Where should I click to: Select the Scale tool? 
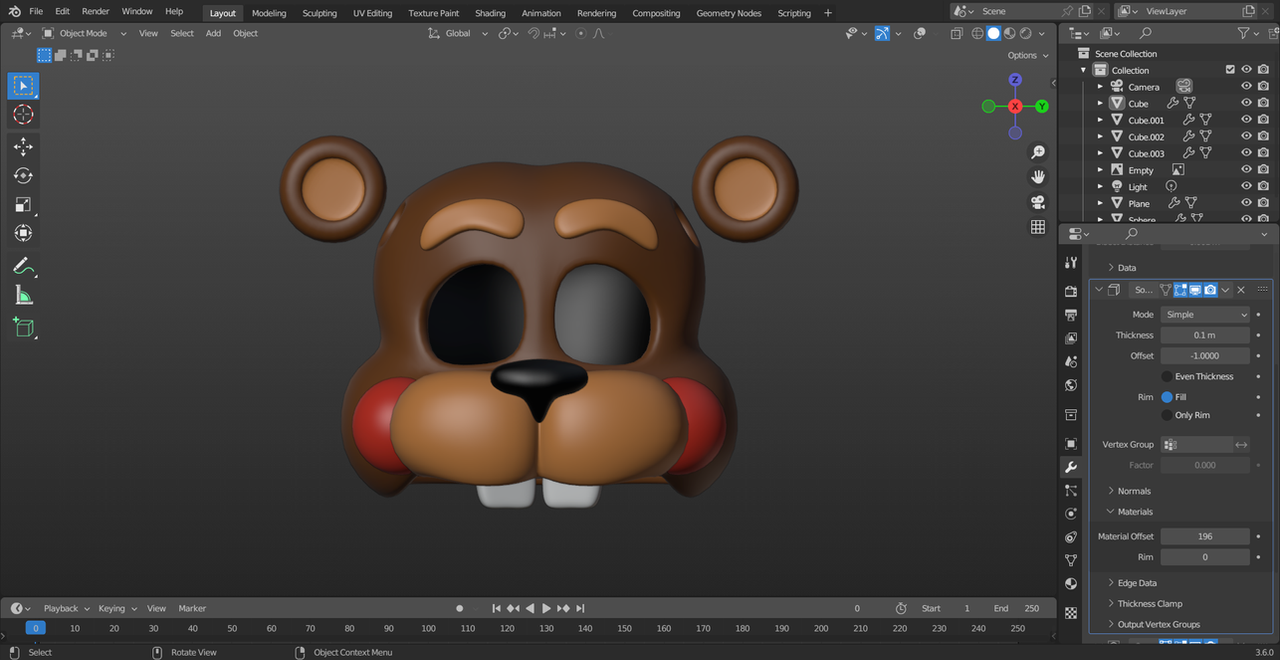tap(23, 205)
